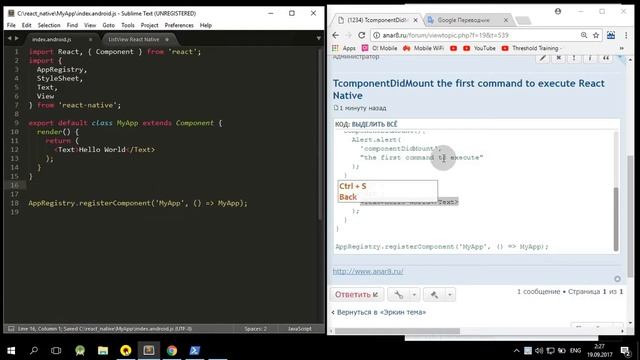View site information icon in address bar

point(377,36)
